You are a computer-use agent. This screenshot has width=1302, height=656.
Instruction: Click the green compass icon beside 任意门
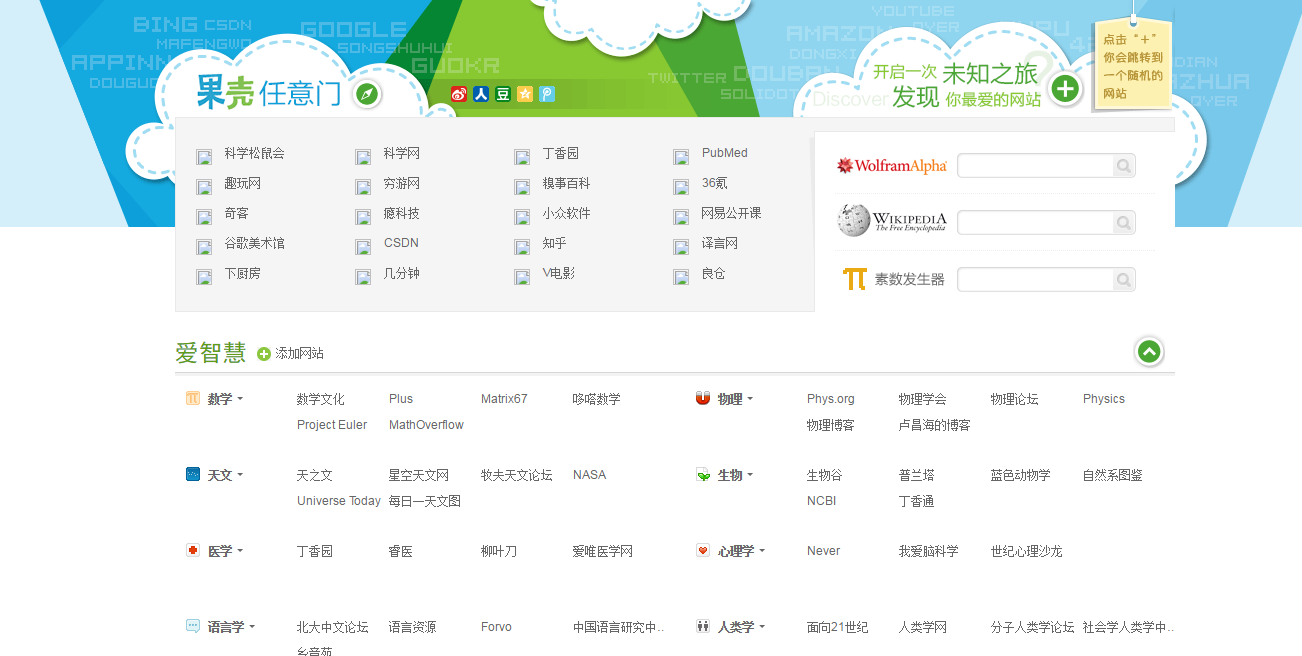tap(368, 95)
